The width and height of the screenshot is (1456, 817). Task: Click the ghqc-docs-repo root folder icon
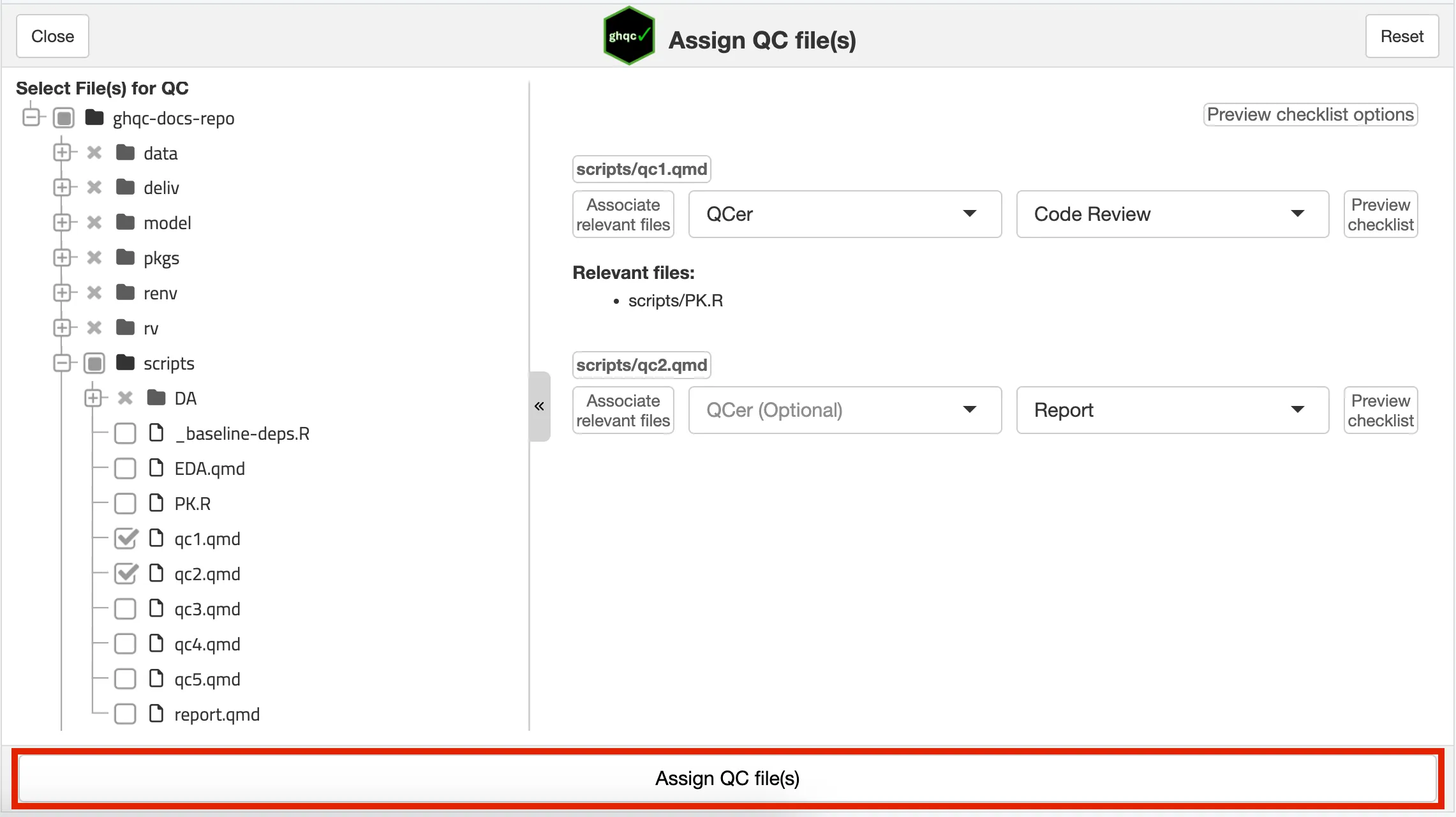coord(94,117)
